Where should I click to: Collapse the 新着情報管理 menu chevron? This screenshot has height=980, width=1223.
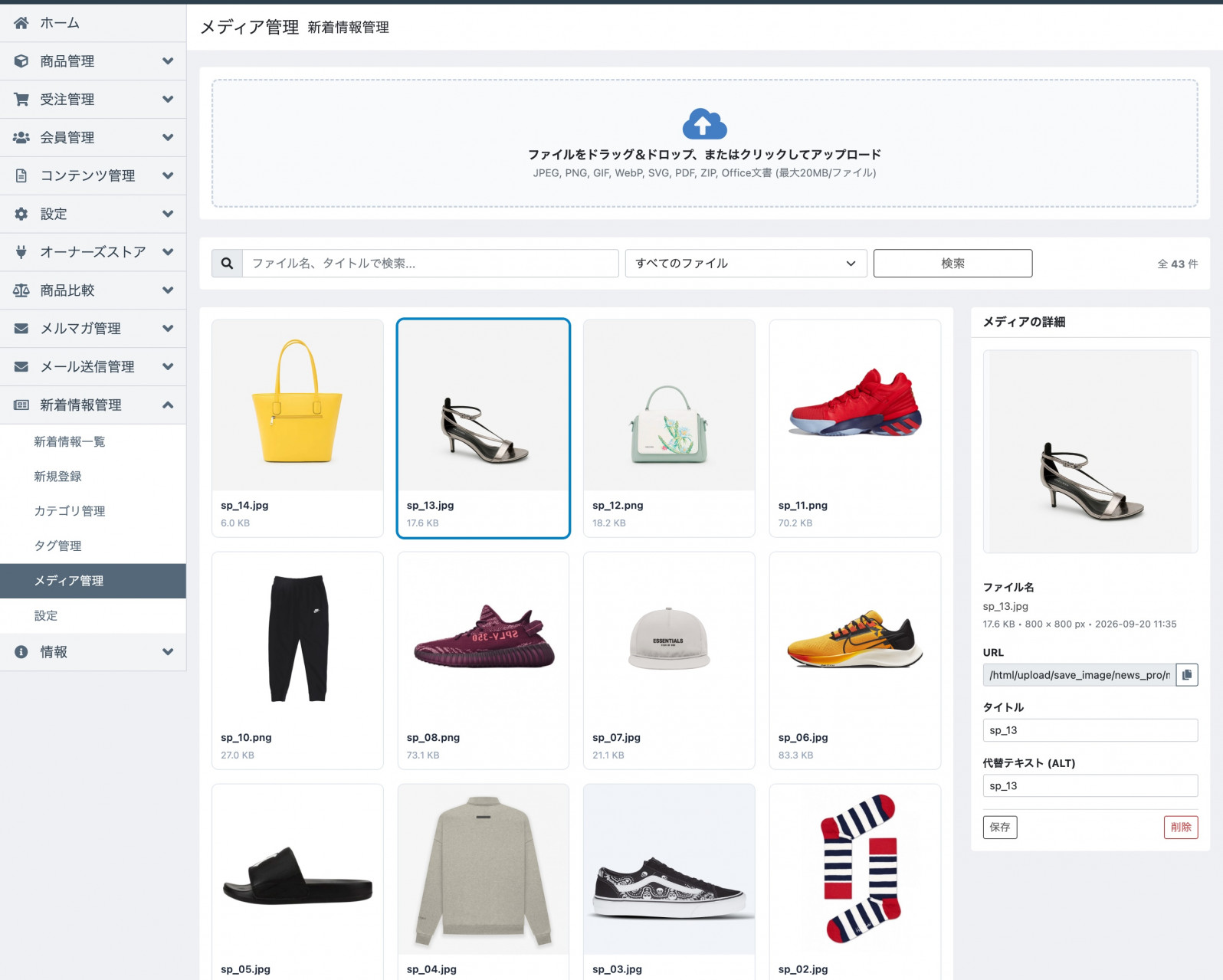(168, 405)
